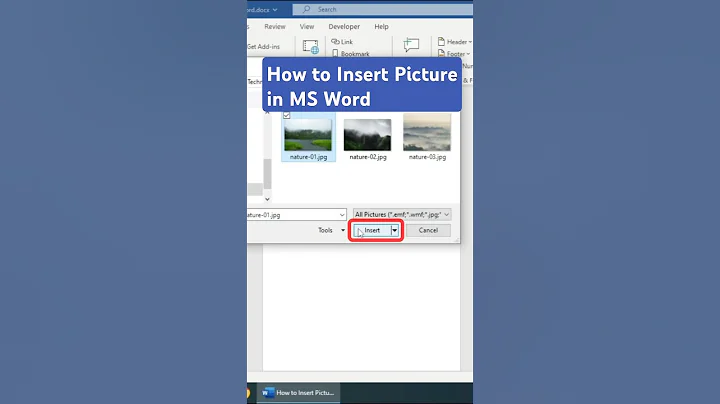Open the Help ribbon tab
Image resolution: width=720 pixels, height=404 pixels.
click(381, 27)
